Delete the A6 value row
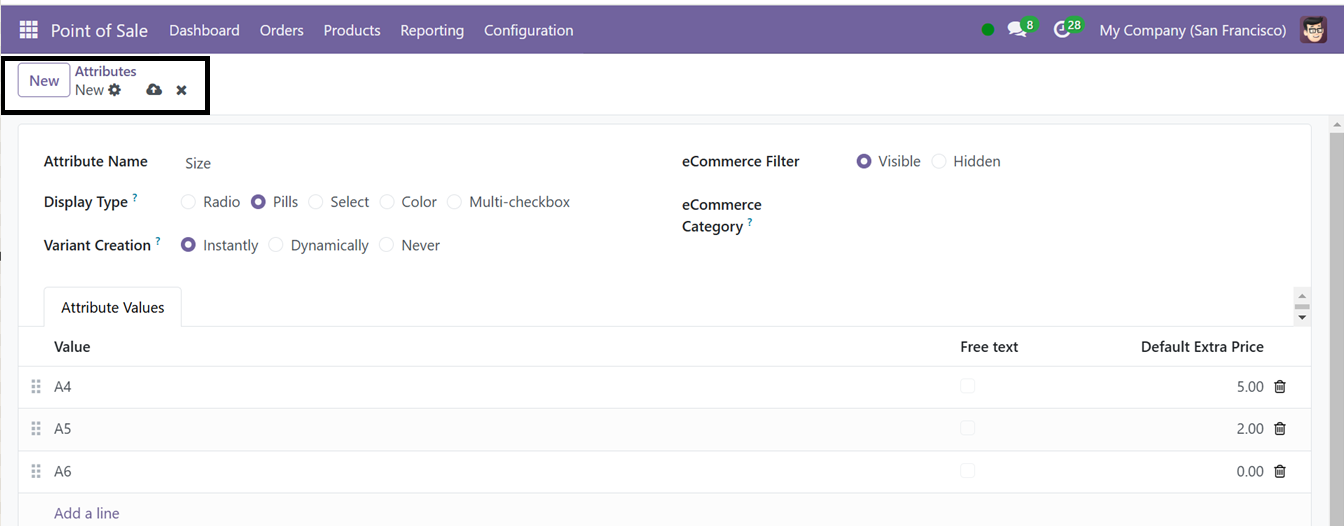The image size is (1344, 526). (1279, 472)
